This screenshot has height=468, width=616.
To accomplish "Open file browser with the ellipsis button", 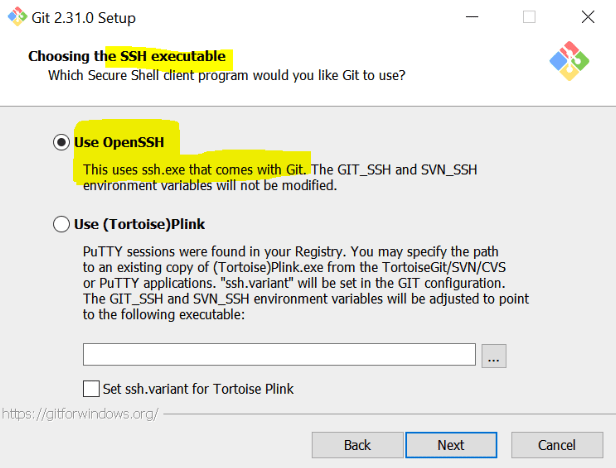I will tap(494, 356).
